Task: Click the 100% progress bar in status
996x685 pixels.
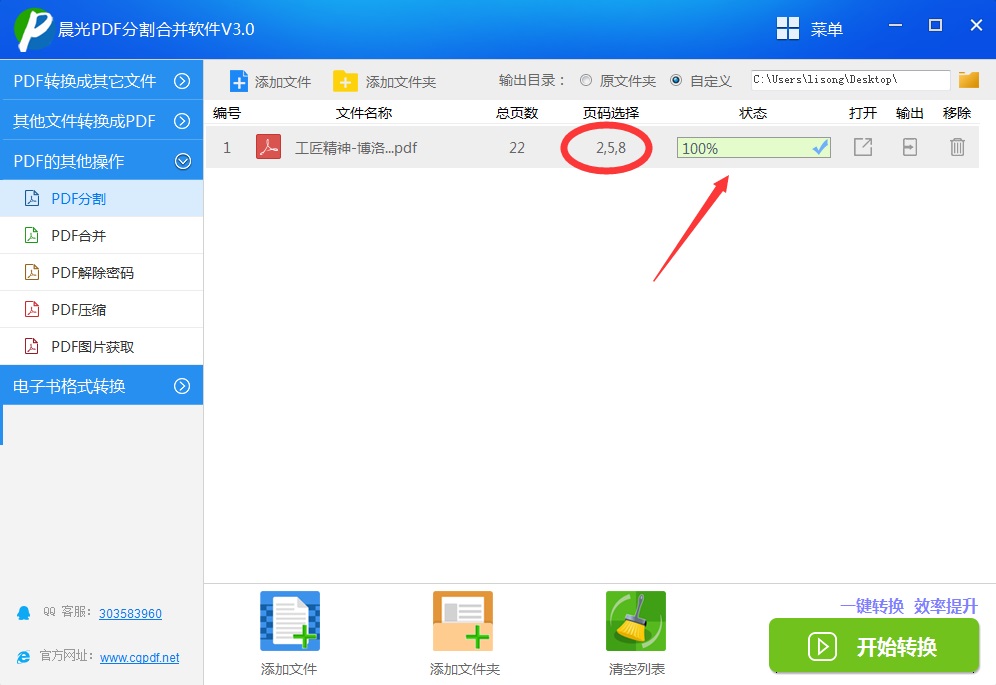Action: tap(754, 147)
